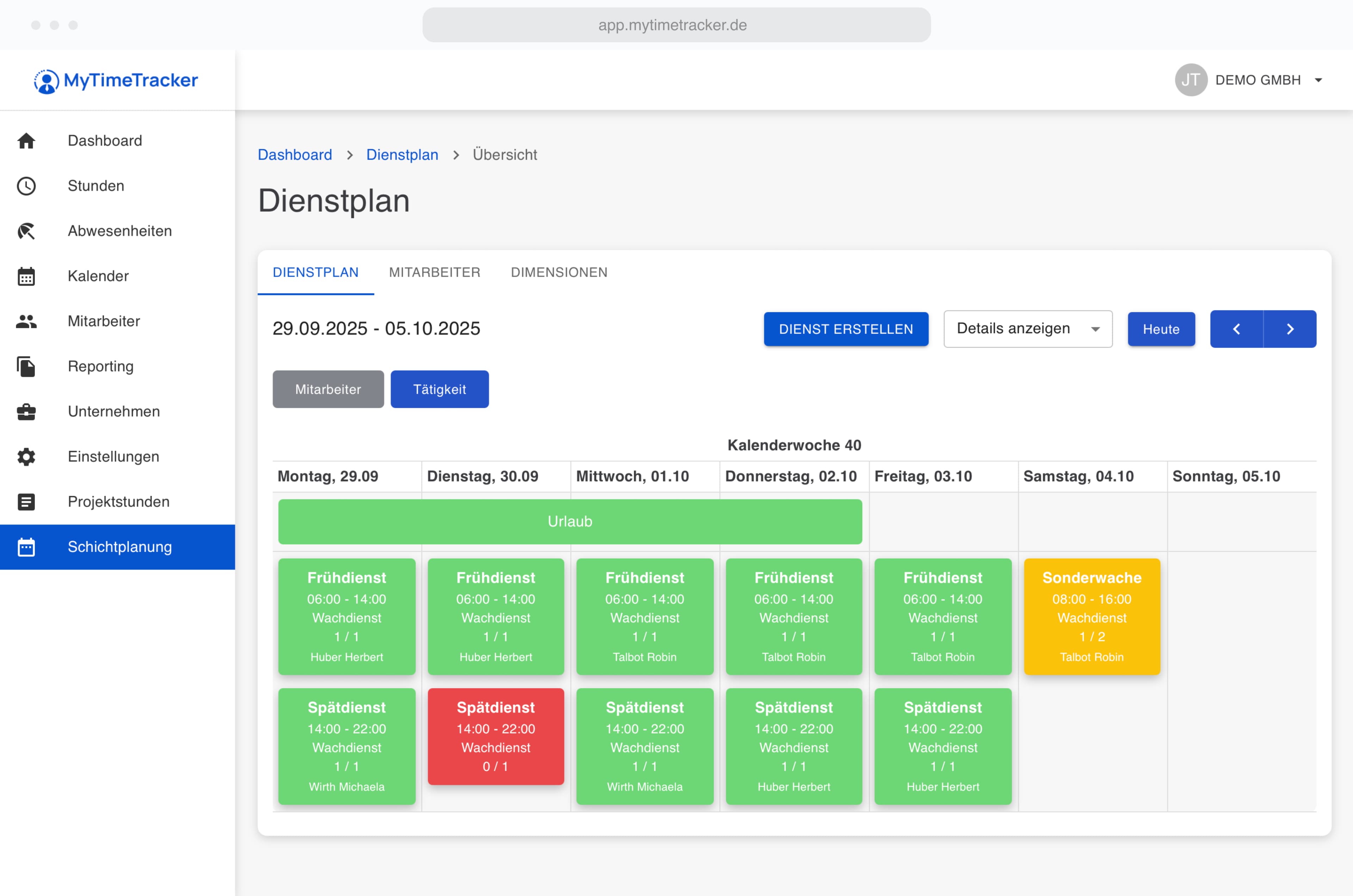Click the Einstellungen gear icon
The image size is (1353, 896).
pyautogui.click(x=27, y=456)
